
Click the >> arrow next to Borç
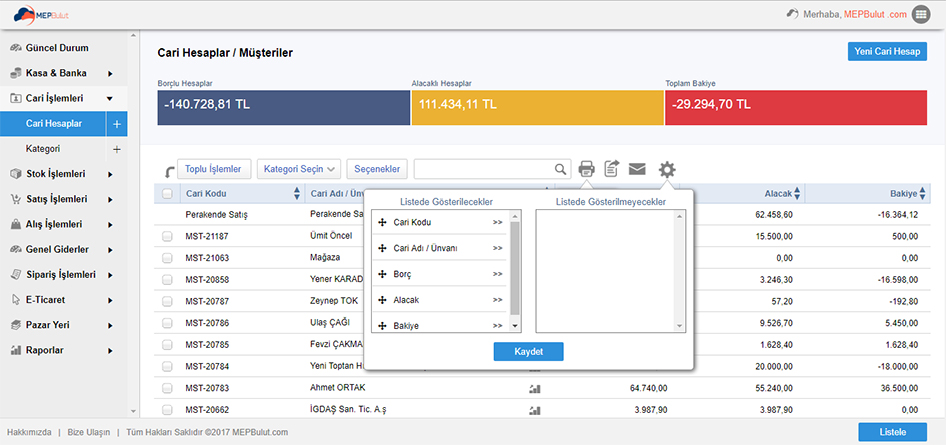pos(497,274)
